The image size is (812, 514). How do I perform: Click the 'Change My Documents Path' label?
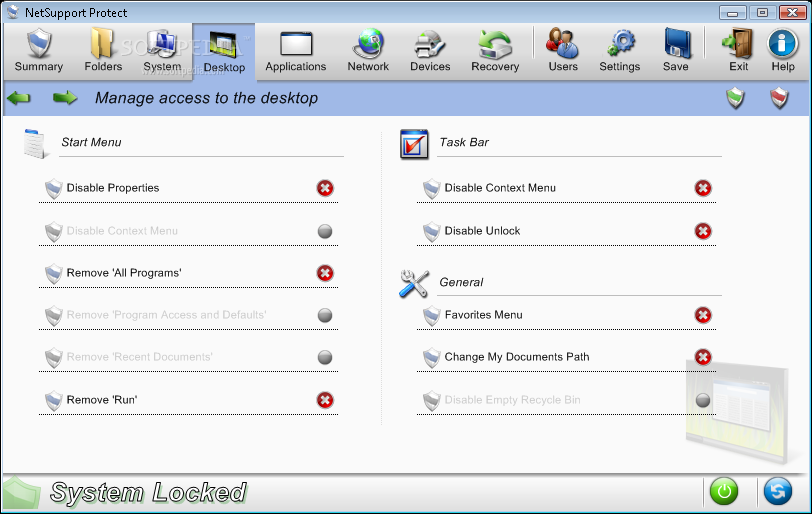517,357
